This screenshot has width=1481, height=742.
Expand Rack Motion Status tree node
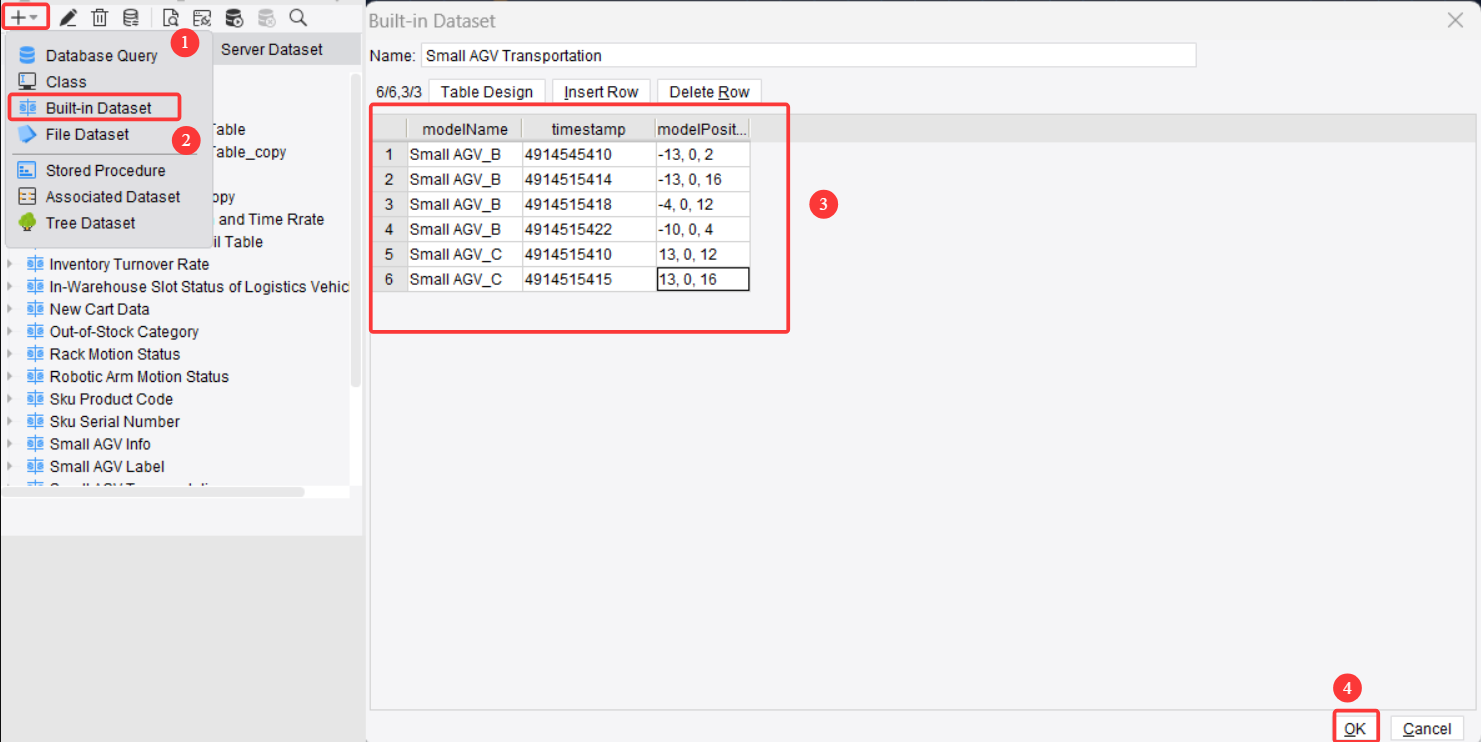click(11, 354)
